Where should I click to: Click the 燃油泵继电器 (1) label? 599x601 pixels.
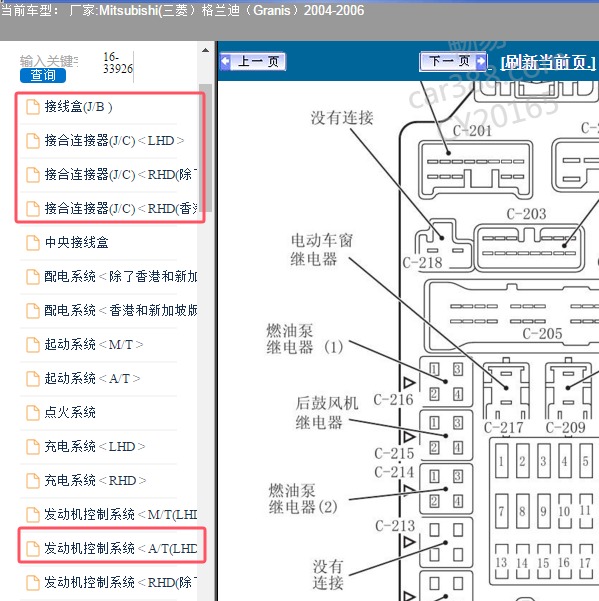tap(305, 339)
